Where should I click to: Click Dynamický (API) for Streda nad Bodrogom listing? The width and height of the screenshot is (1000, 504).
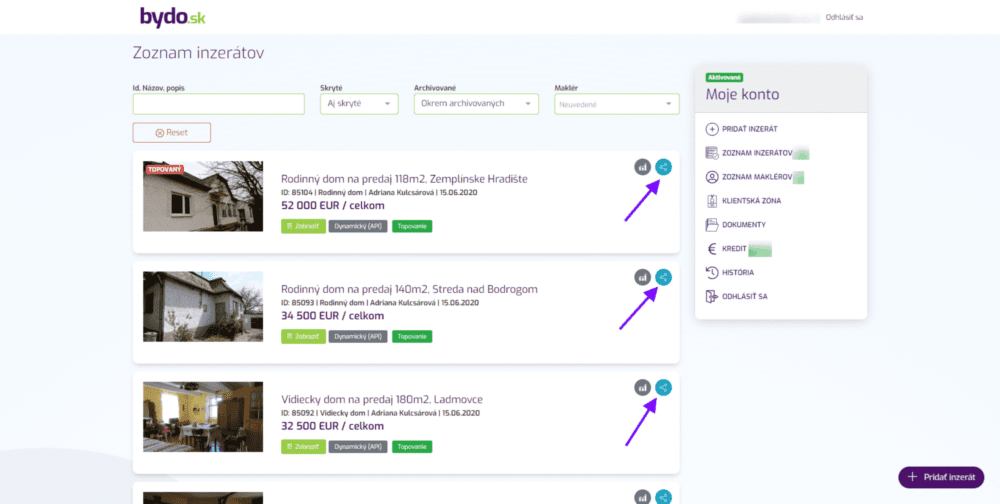pos(358,336)
